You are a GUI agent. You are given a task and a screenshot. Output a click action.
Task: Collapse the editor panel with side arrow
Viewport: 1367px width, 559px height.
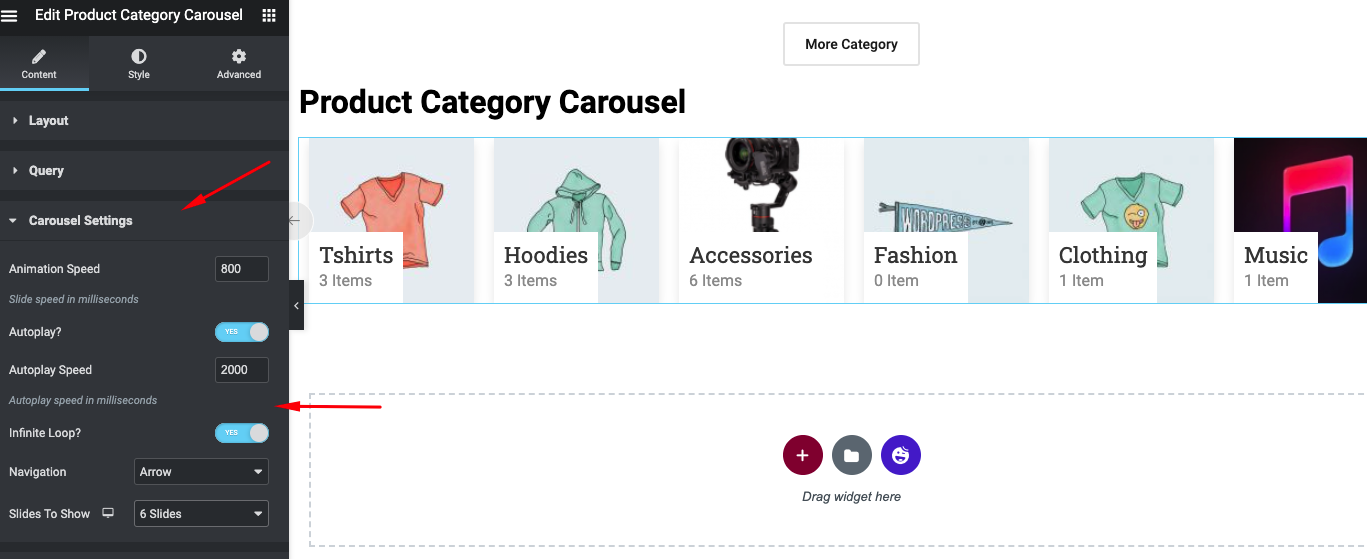click(296, 304)
